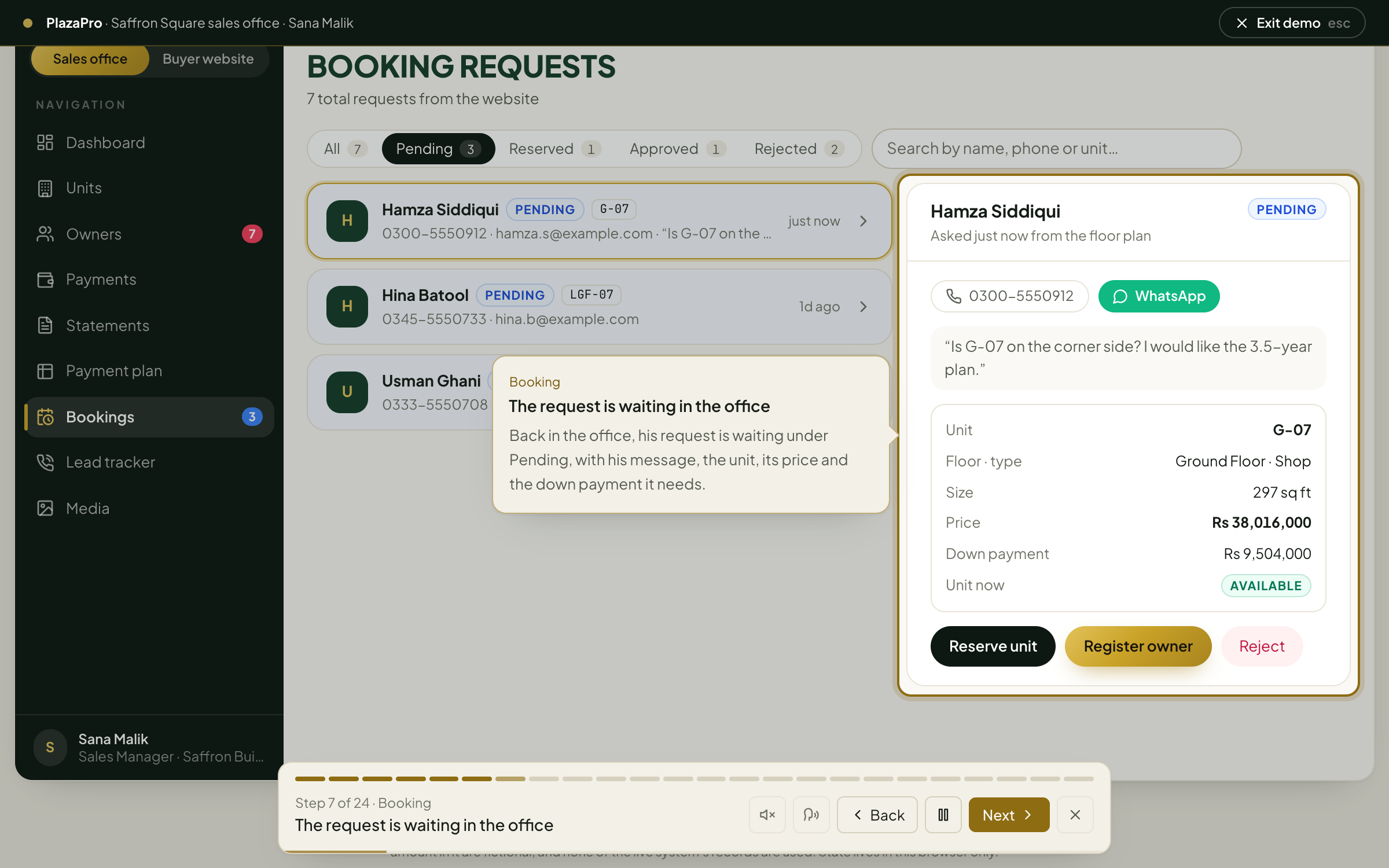Open the Lead tracker menu item

click(x=149, y=462)
